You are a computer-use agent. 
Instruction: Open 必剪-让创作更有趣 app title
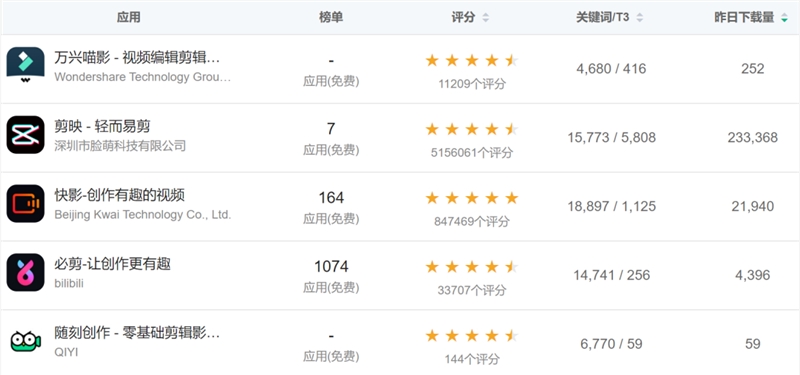coord(112,264)
